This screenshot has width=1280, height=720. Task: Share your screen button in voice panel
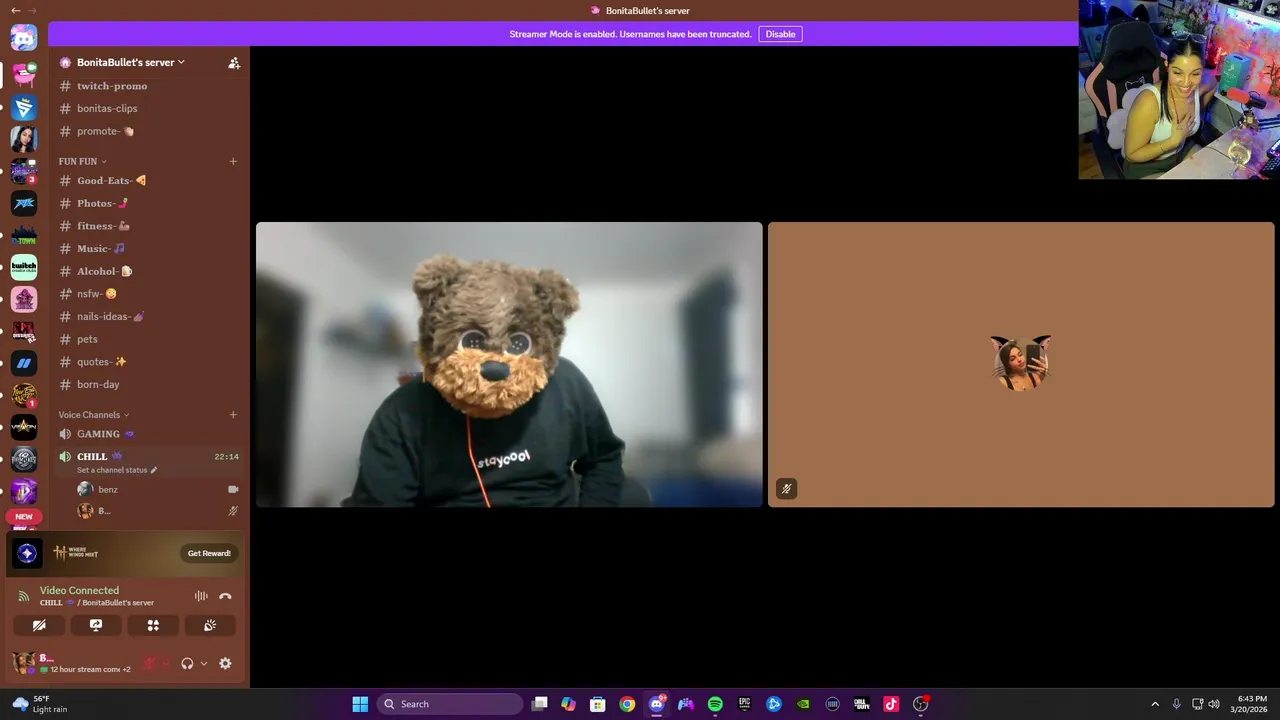[96, 625]
